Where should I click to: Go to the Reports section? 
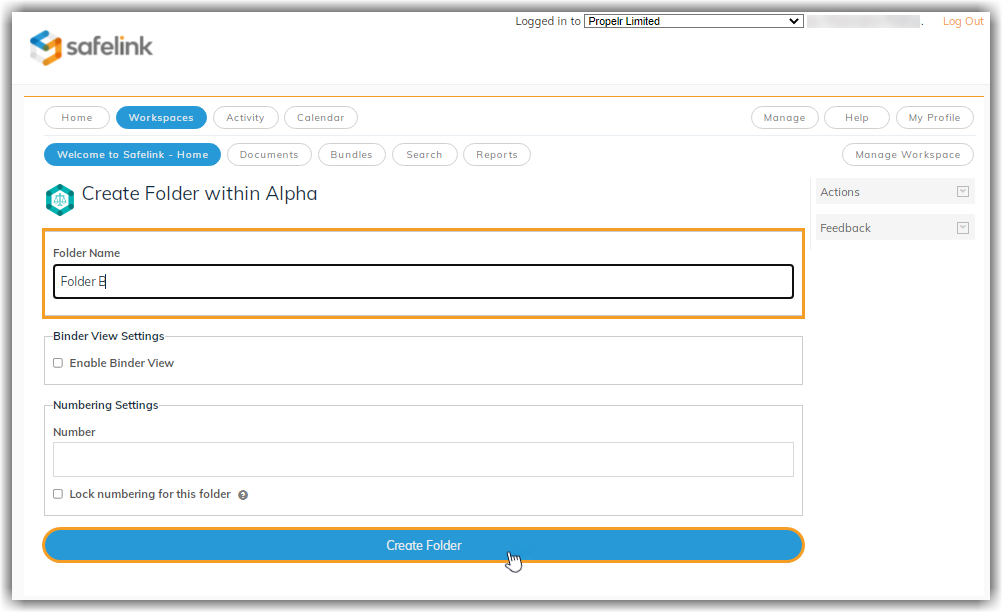(x=496, y=154)
